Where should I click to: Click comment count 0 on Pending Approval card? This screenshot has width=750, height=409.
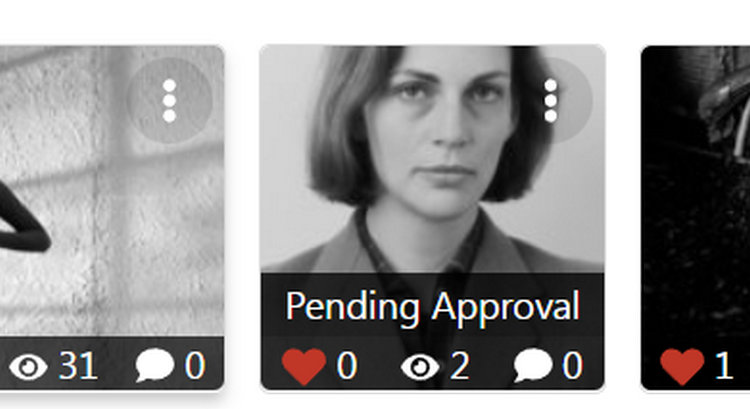573,366
